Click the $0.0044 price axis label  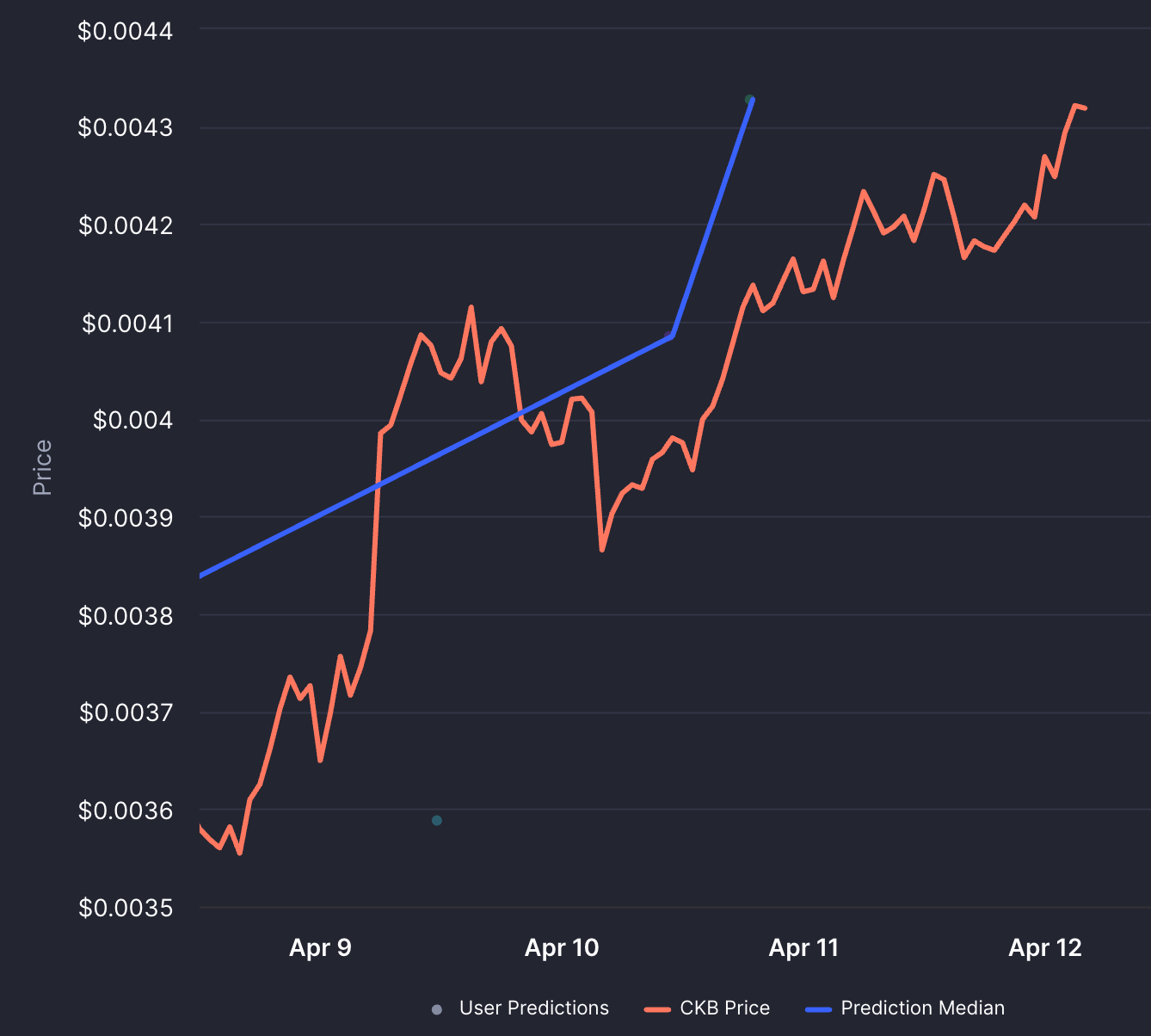[126, 31]
